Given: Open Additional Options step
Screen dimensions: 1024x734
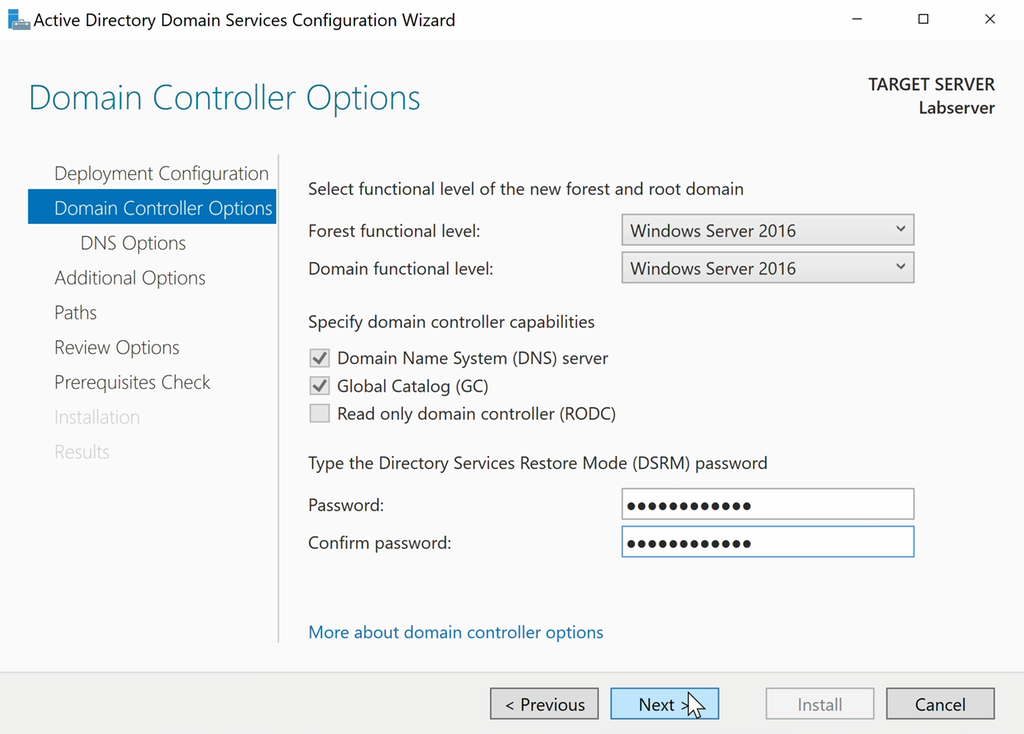Looking at the screenshot, I should [130, 278].
